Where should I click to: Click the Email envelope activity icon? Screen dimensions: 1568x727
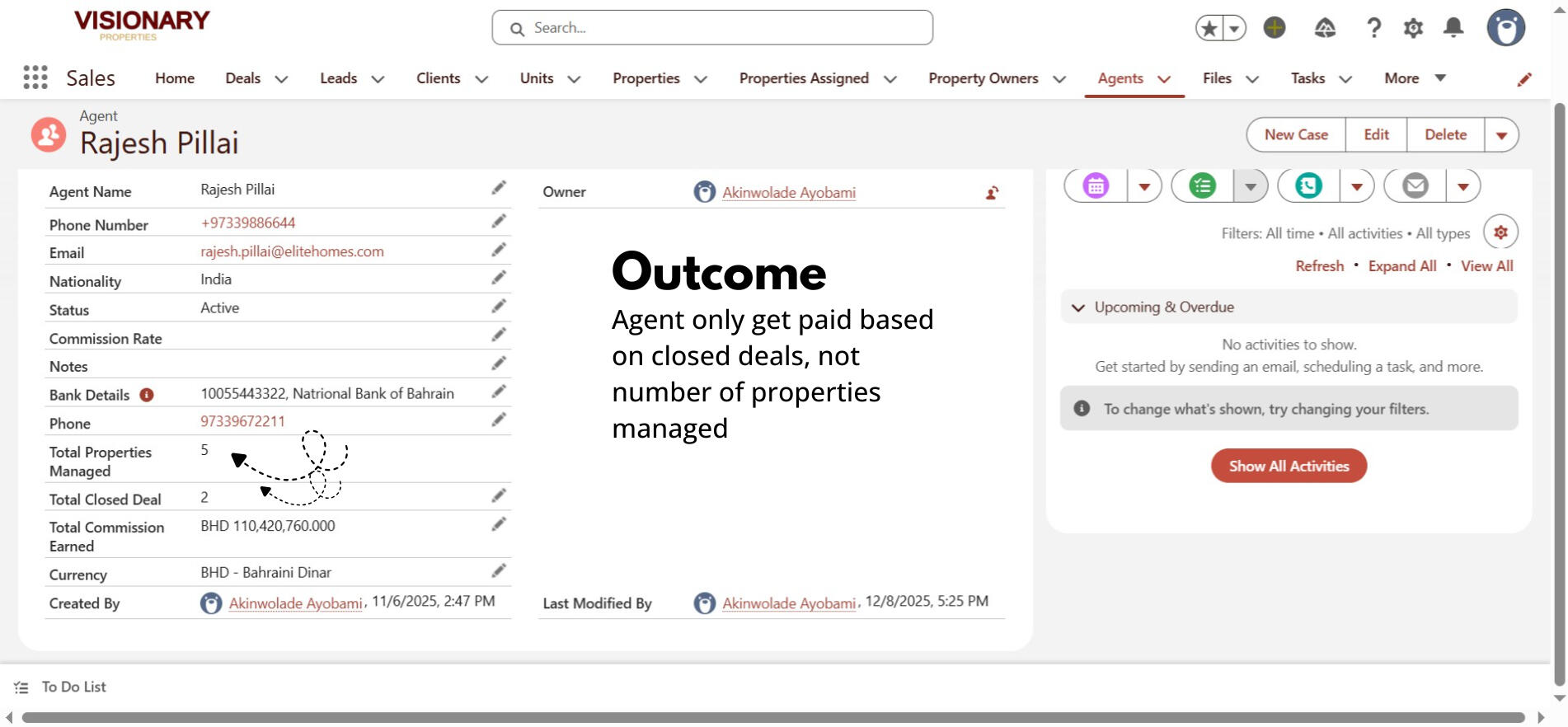[1415, 186]
